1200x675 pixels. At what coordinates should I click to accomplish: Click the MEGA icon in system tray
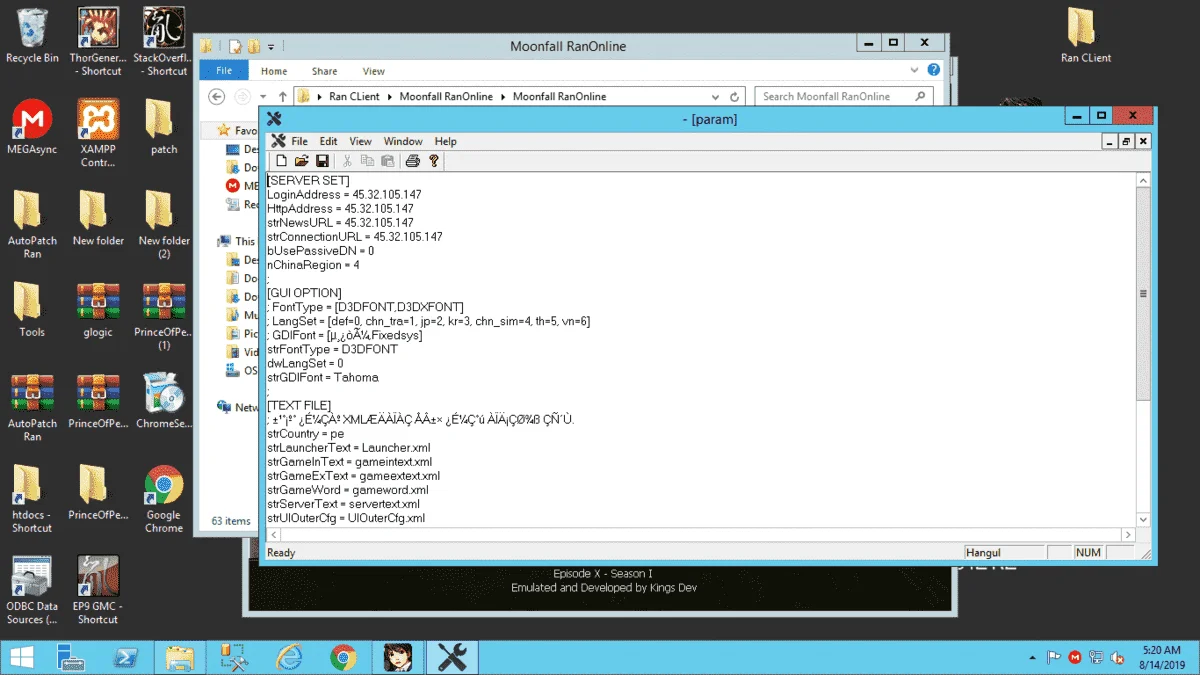pyautogui.click(x=1075, y=657)
